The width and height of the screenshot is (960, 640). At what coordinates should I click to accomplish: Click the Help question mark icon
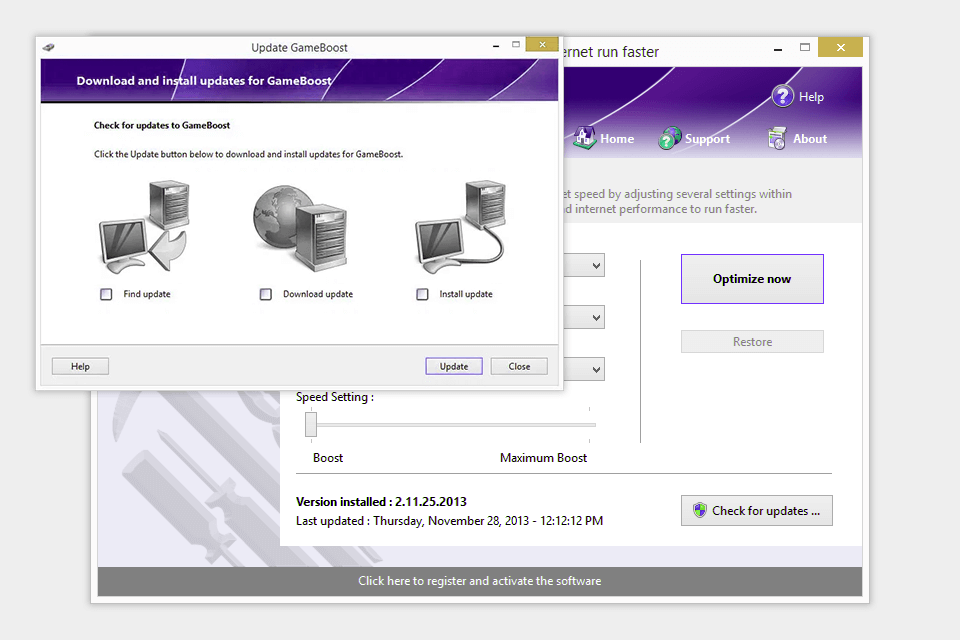pos(782,96)
